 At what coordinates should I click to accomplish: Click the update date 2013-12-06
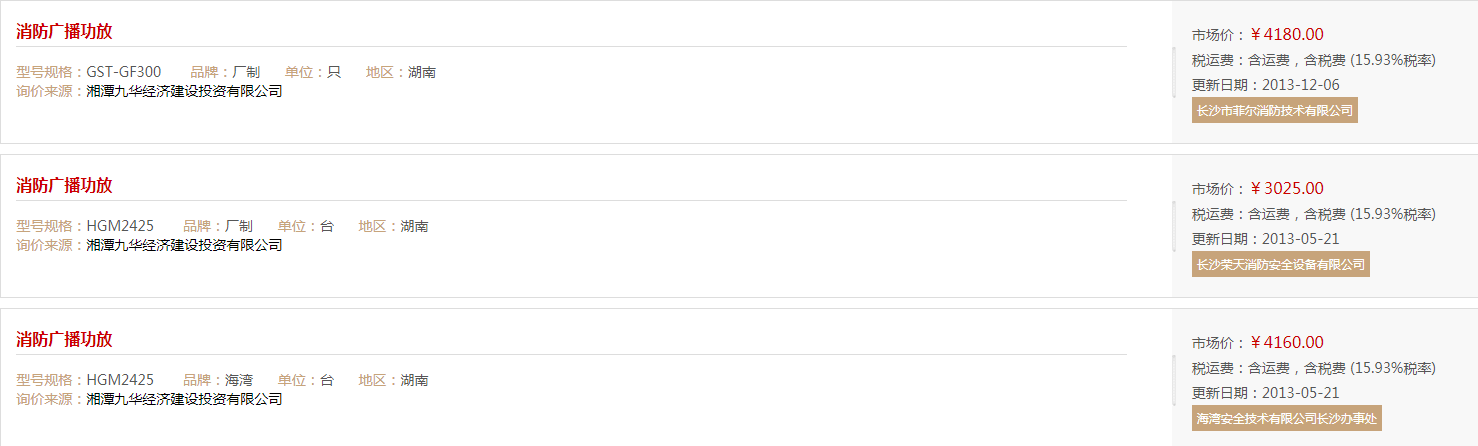1301,85
